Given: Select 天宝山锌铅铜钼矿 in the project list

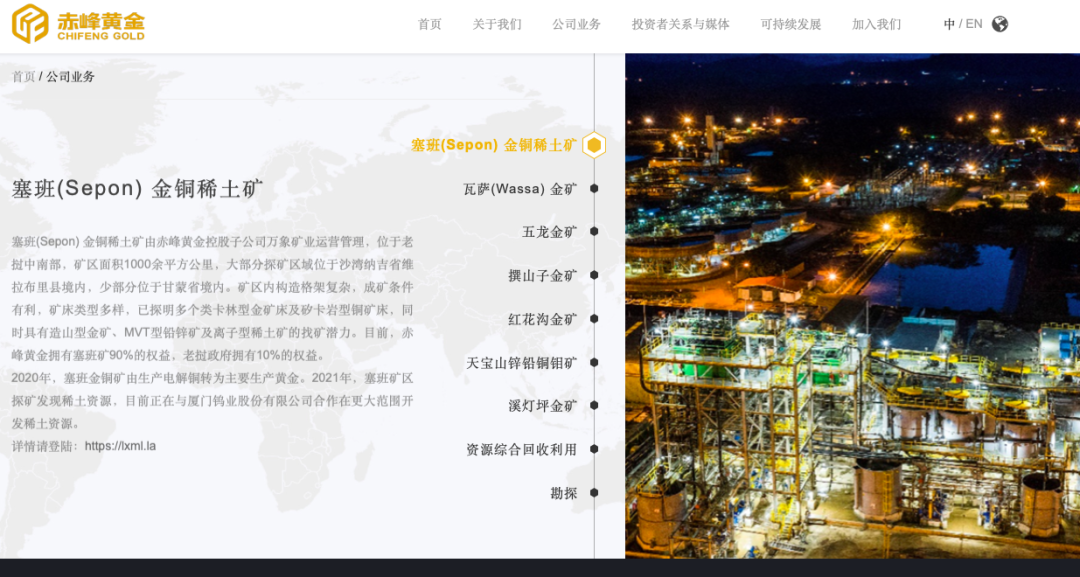Looking at the screenshot, I should (521, 363).
